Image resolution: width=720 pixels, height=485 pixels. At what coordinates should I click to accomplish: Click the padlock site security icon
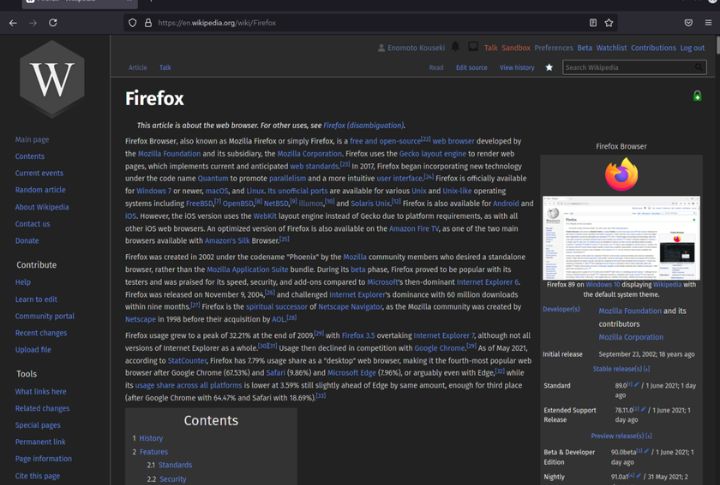pos(148,22)
